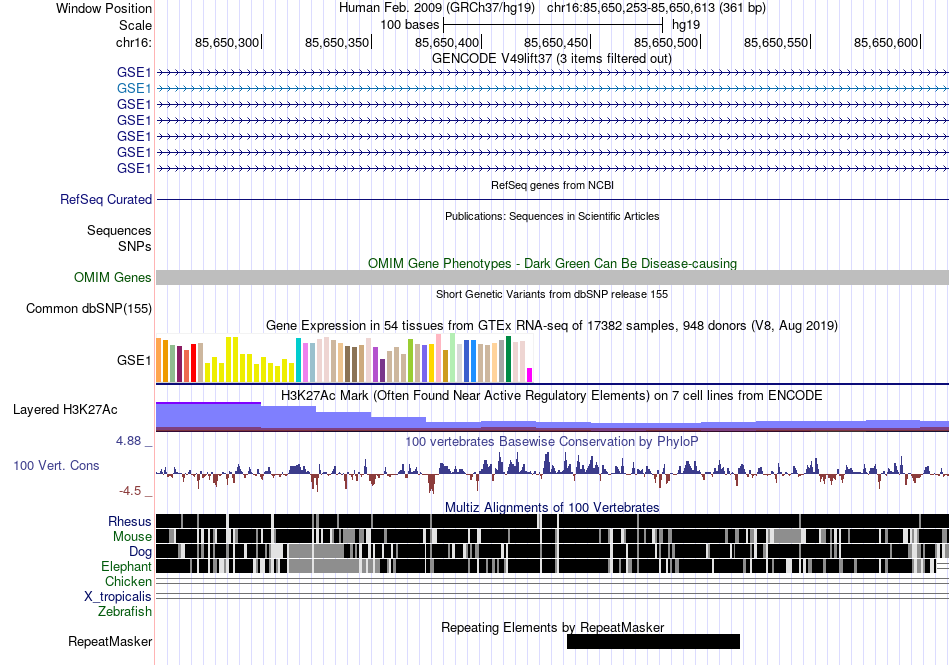Click the Human Feb. 2009 (GRCh37/hg19) assembly title
The image size is (950, 665).
(437, 8)
